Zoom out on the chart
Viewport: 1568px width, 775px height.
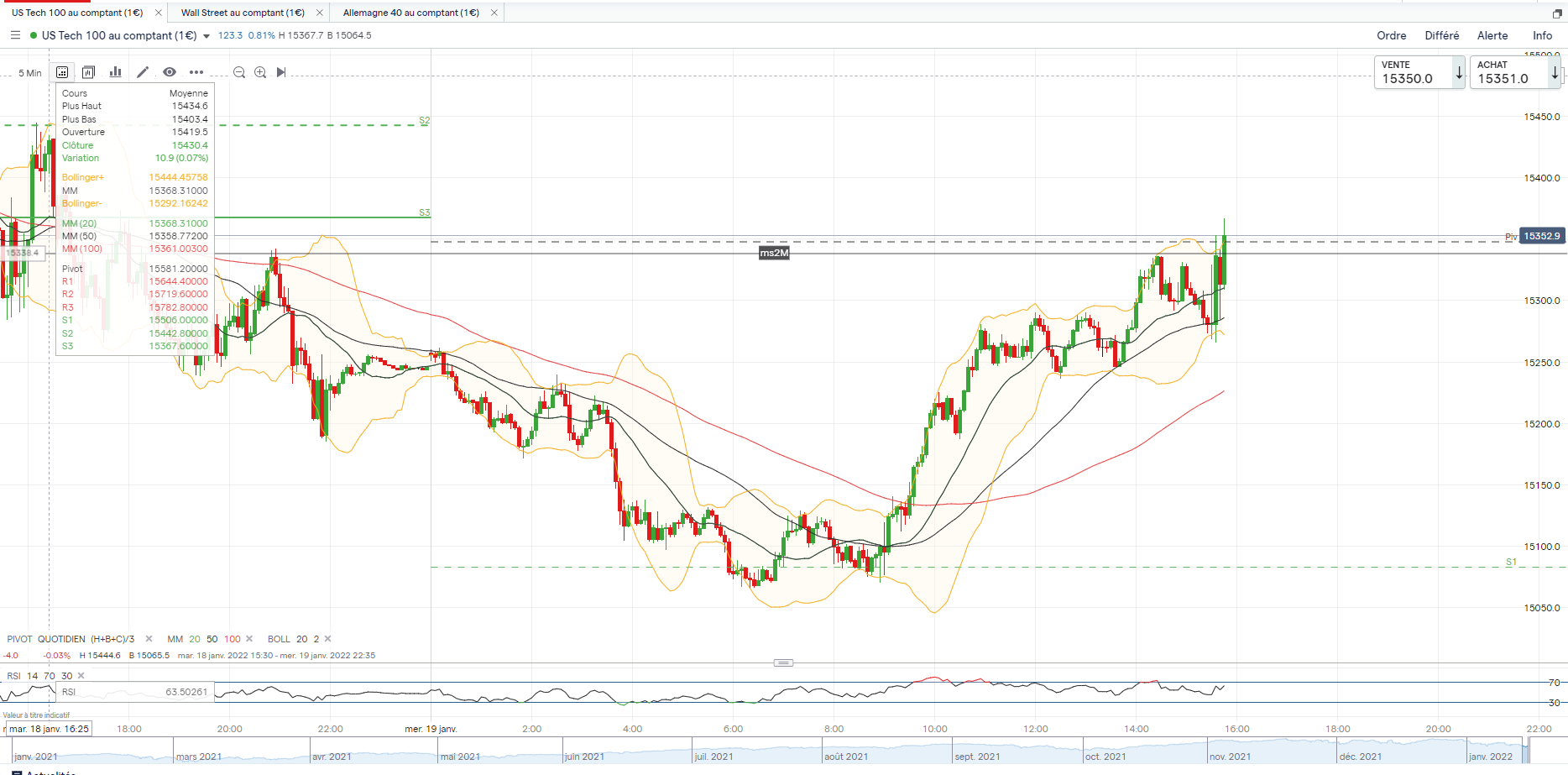pyautogui.click(x=239, y=72)
